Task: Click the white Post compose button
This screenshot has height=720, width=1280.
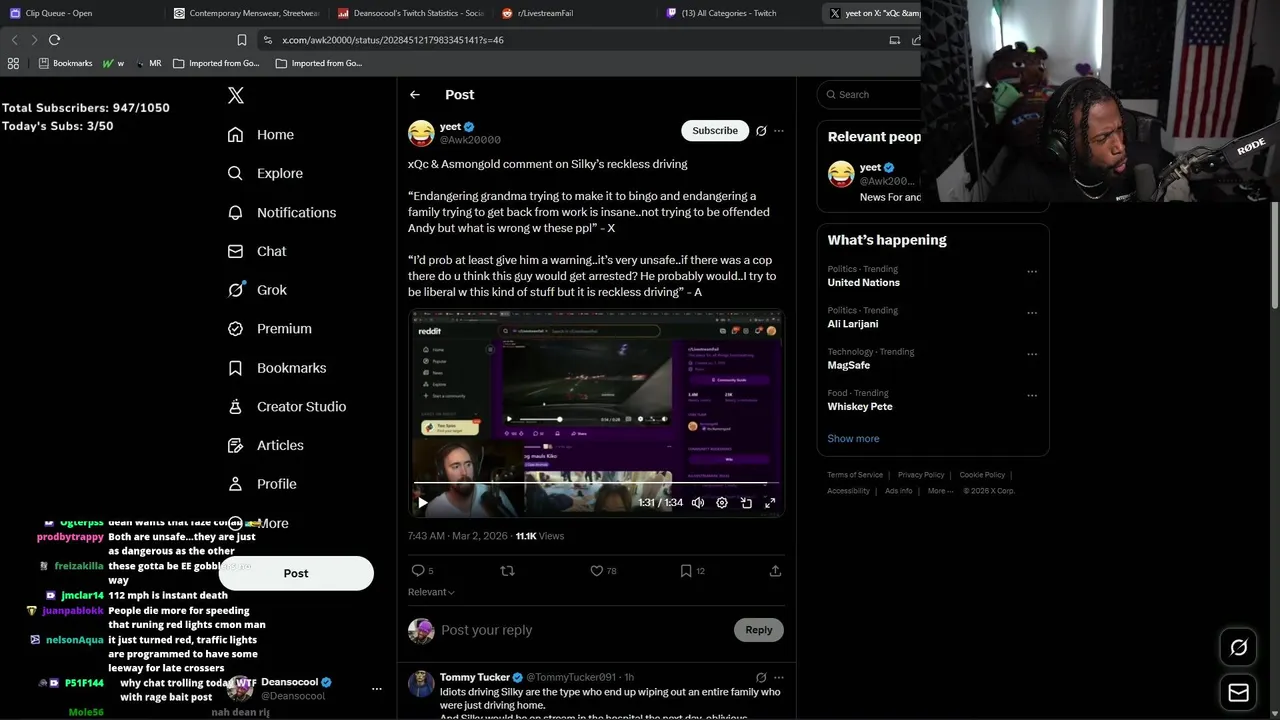Action: coord(296,574)
